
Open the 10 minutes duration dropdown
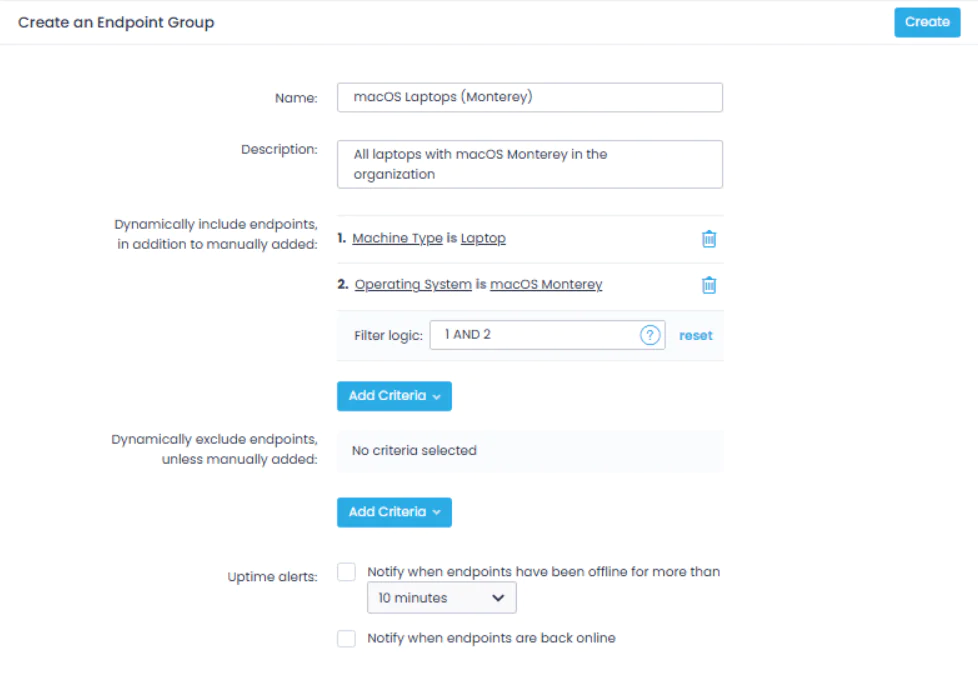click(x=441, y=597)
